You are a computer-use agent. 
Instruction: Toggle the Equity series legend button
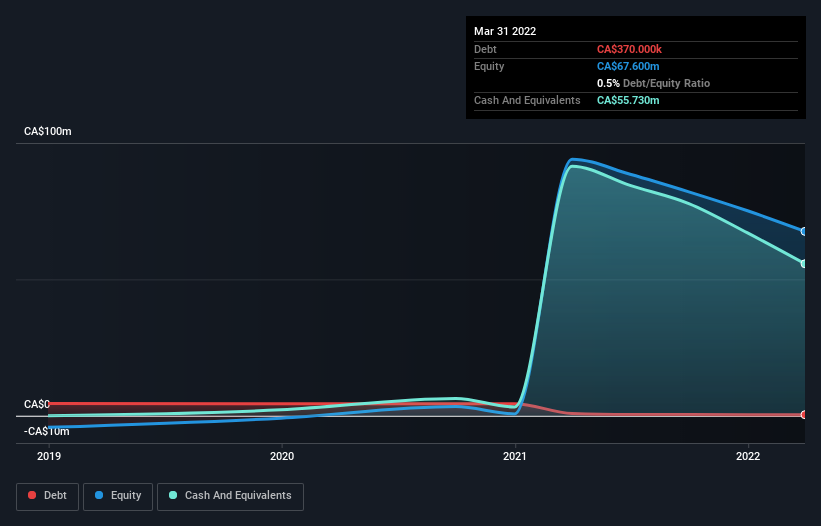[x=118, y=496]
